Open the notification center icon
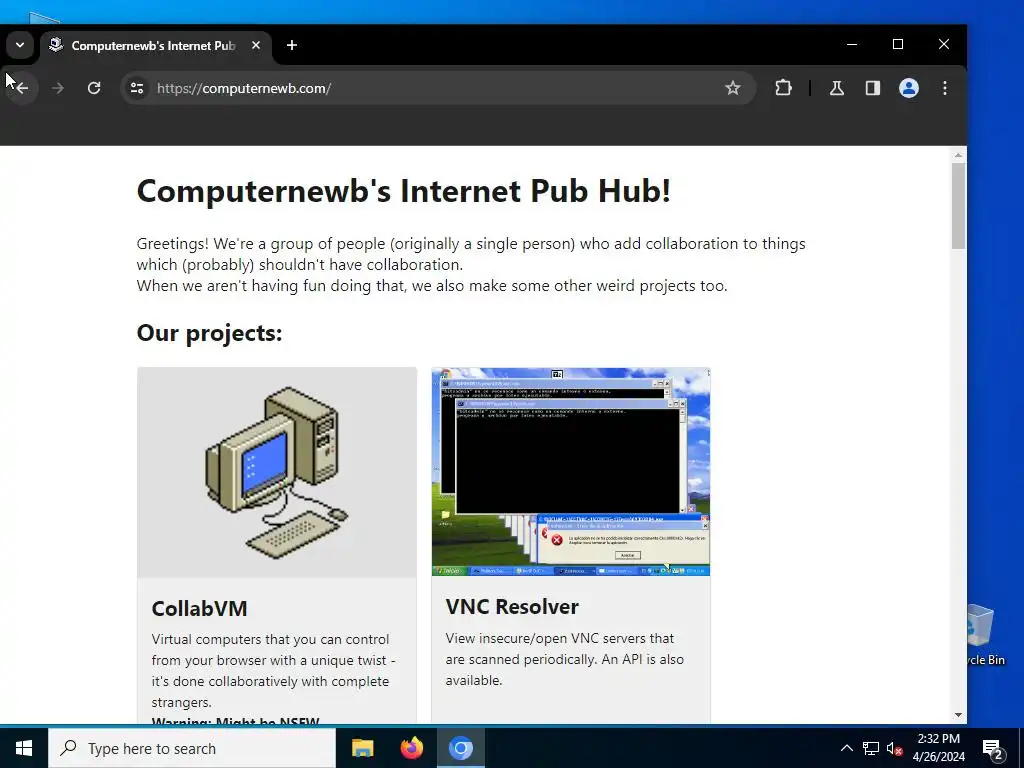The width and height of the screenshot is (1024, 768). click(993, 748)
